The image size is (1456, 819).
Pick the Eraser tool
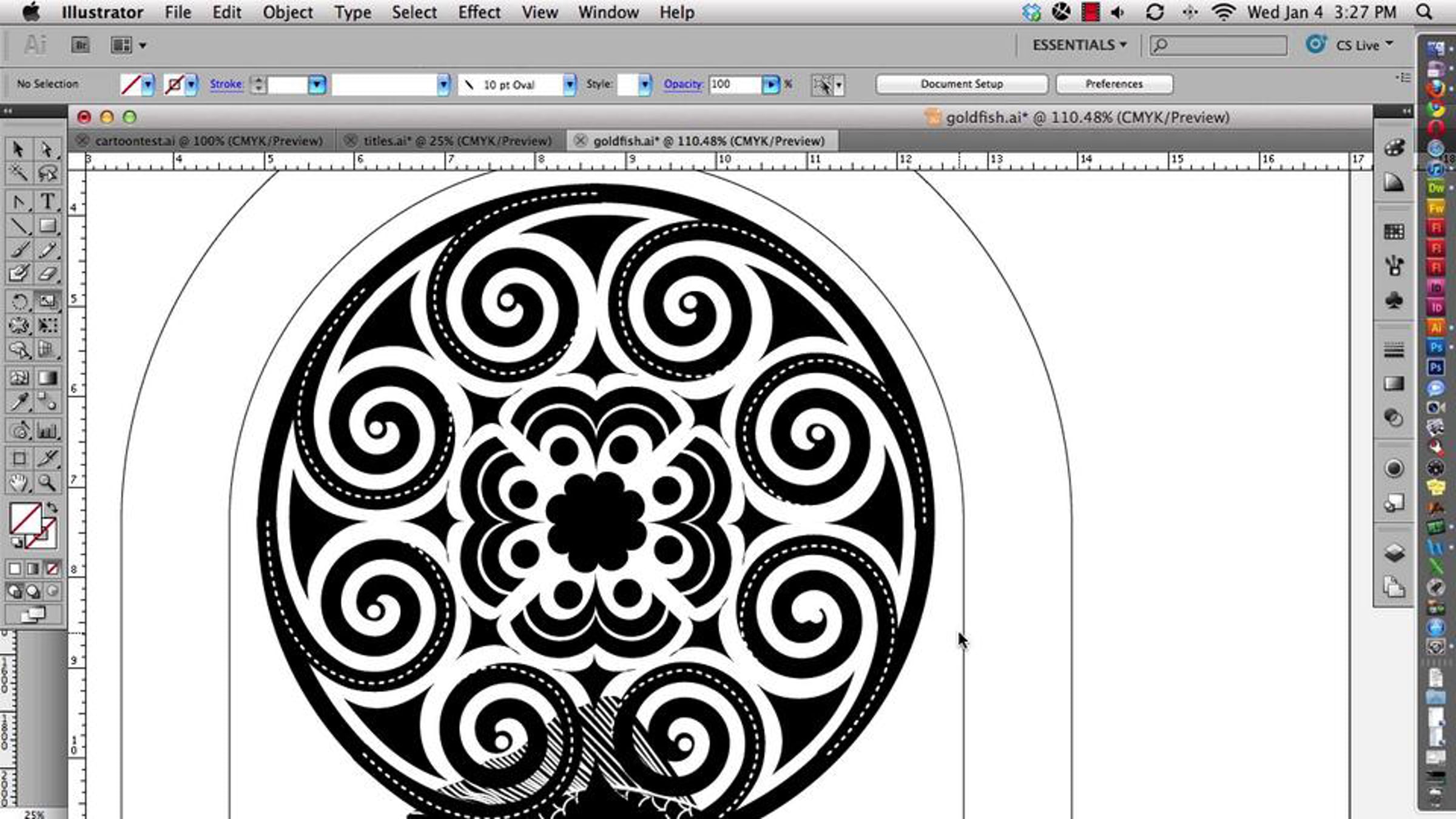(x=47, y=274)
